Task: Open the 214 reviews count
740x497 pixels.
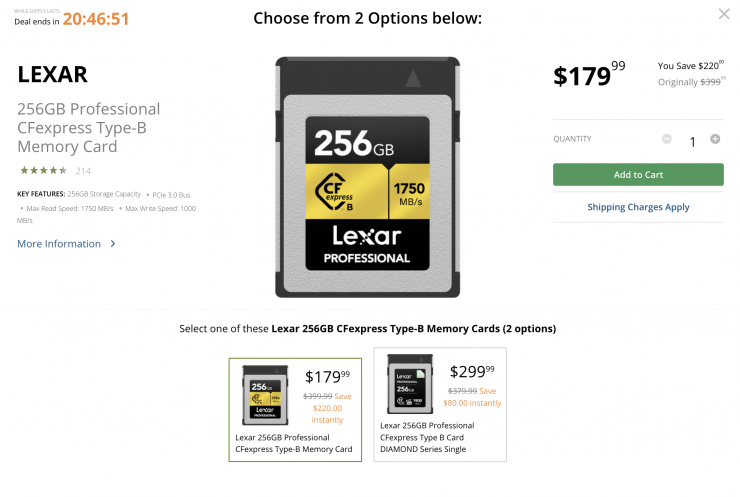Action: coord(83,171)
